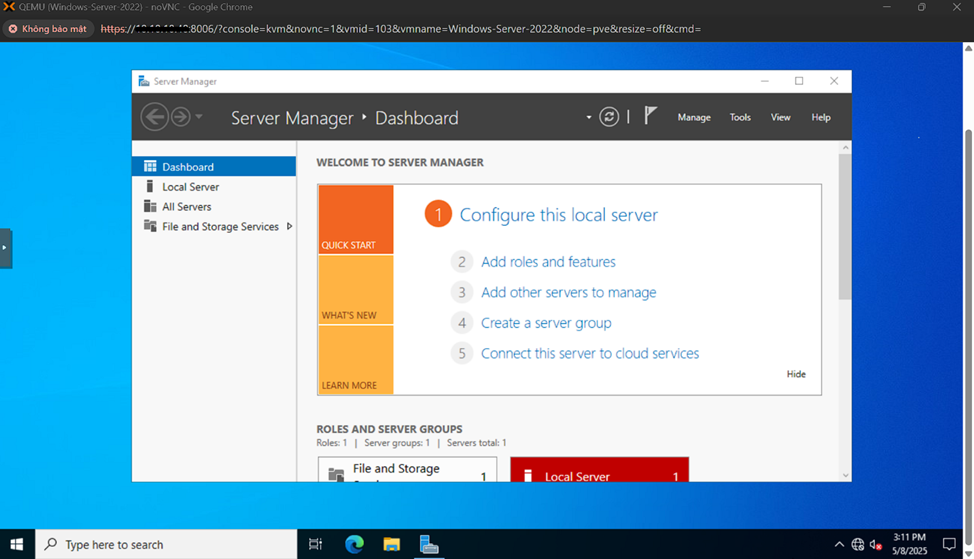
Task: Hide the welcome tile panel
Action: click(x=796, y=374)
